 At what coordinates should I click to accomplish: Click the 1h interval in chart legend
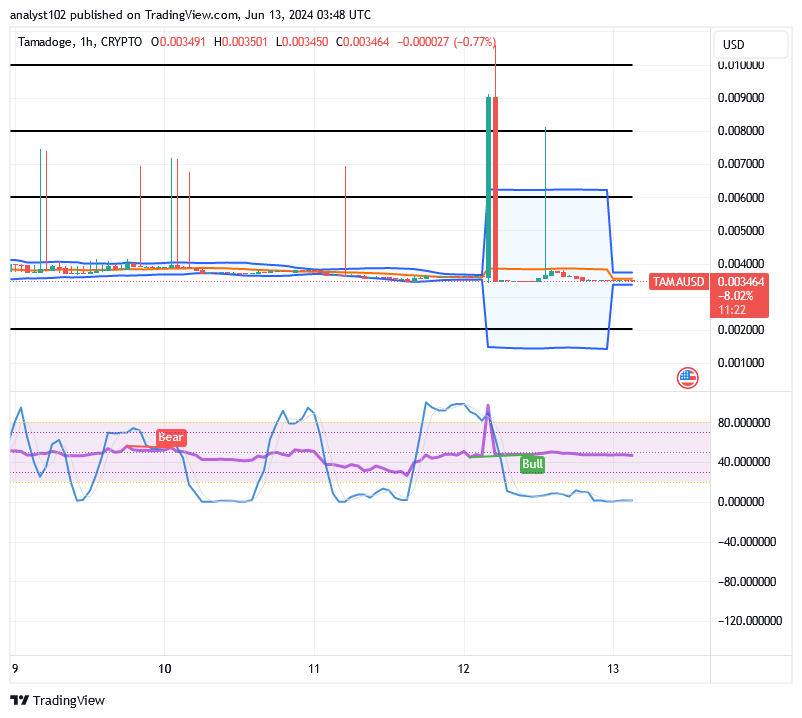click(x=86, y=42)
